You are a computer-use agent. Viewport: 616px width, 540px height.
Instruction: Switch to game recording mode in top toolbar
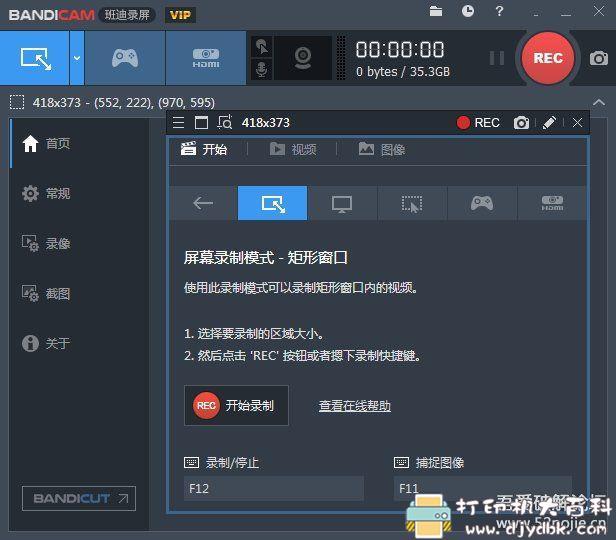pos(125,58)
